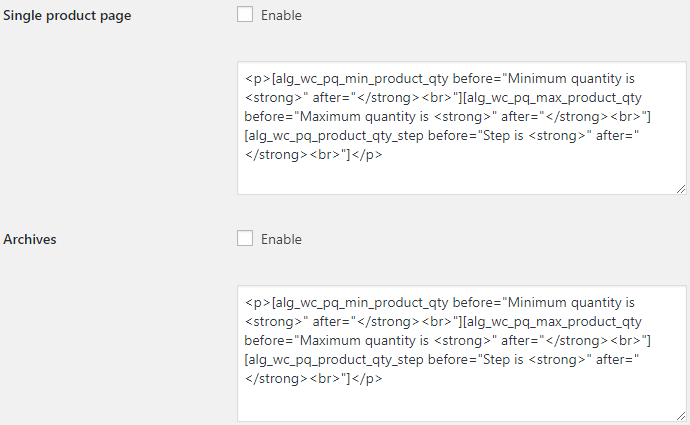Click the Single product page setting label
This screenshot has height=425, width=690.
67,15
